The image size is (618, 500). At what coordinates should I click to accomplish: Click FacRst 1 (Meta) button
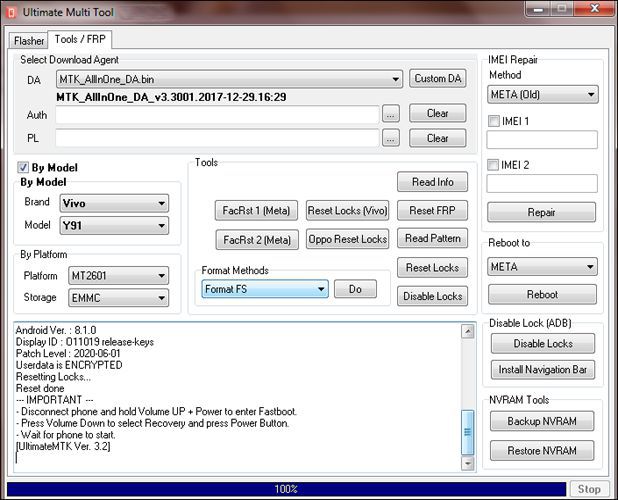tap(256, 210)
